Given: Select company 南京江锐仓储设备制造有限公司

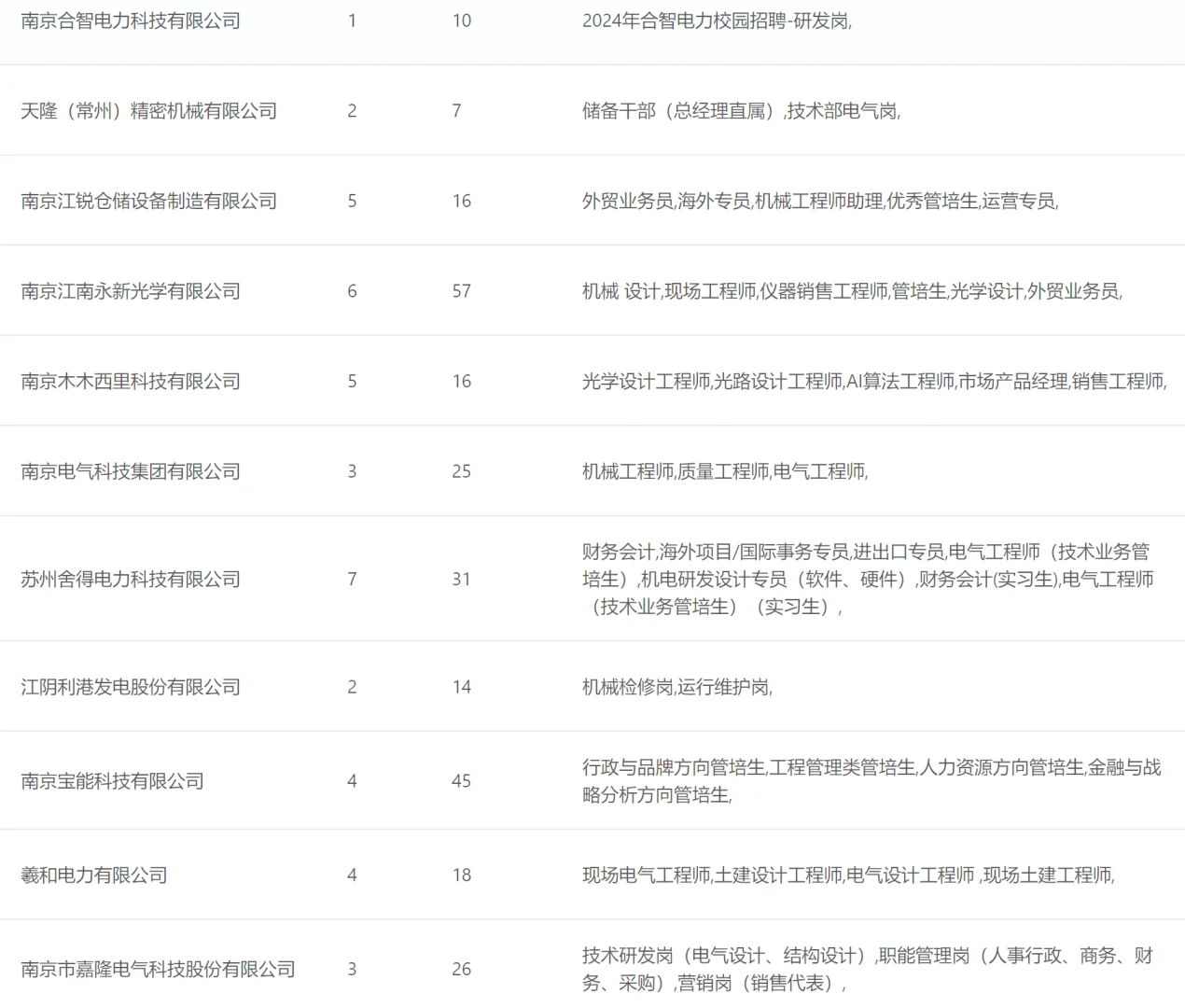Looking at the screenshot, I should coord(149,201).
